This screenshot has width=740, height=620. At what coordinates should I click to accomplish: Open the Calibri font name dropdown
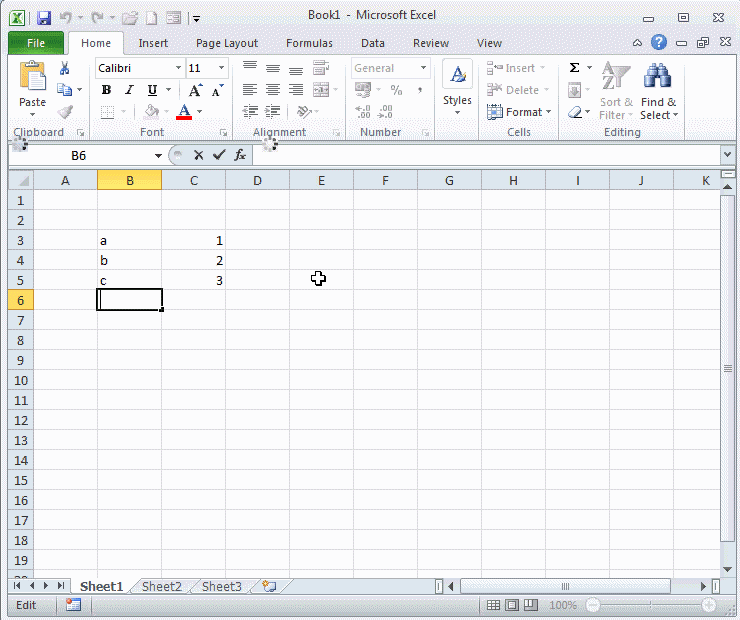(178, 68)
